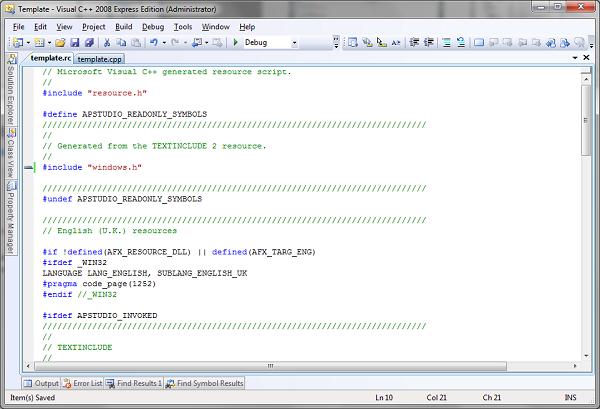Open the Edit menu

tap(40, 27)
